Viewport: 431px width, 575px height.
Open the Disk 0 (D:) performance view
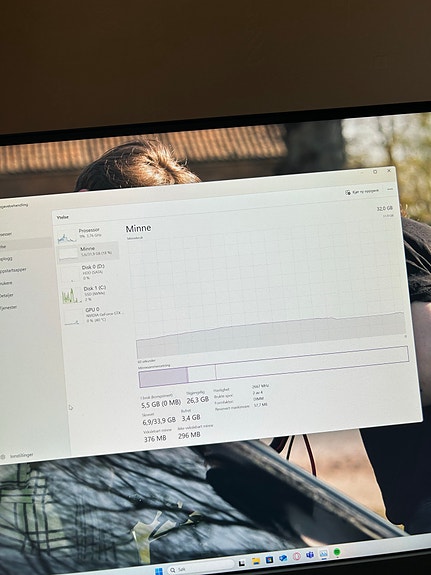pos(90,272)
